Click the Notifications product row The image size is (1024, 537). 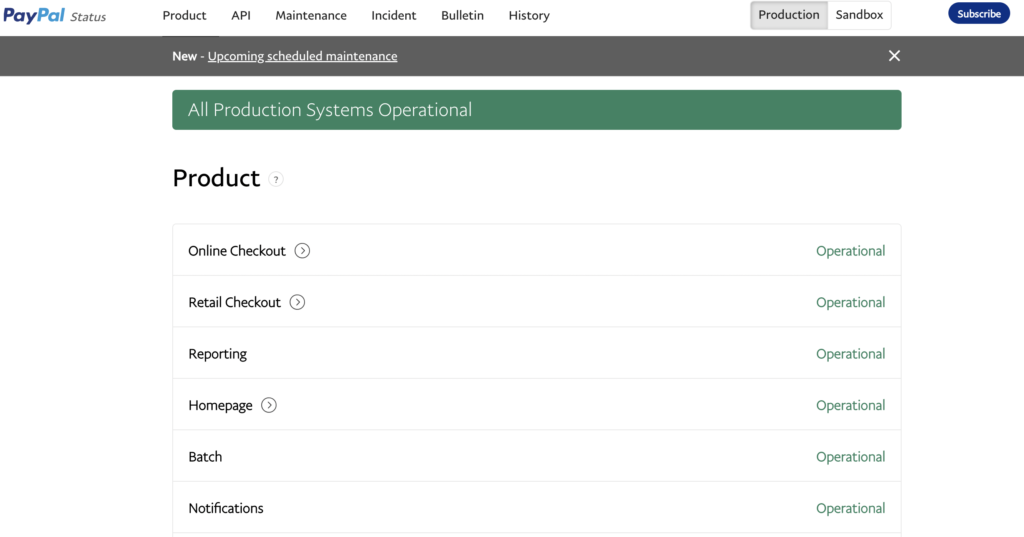[537, 508]
